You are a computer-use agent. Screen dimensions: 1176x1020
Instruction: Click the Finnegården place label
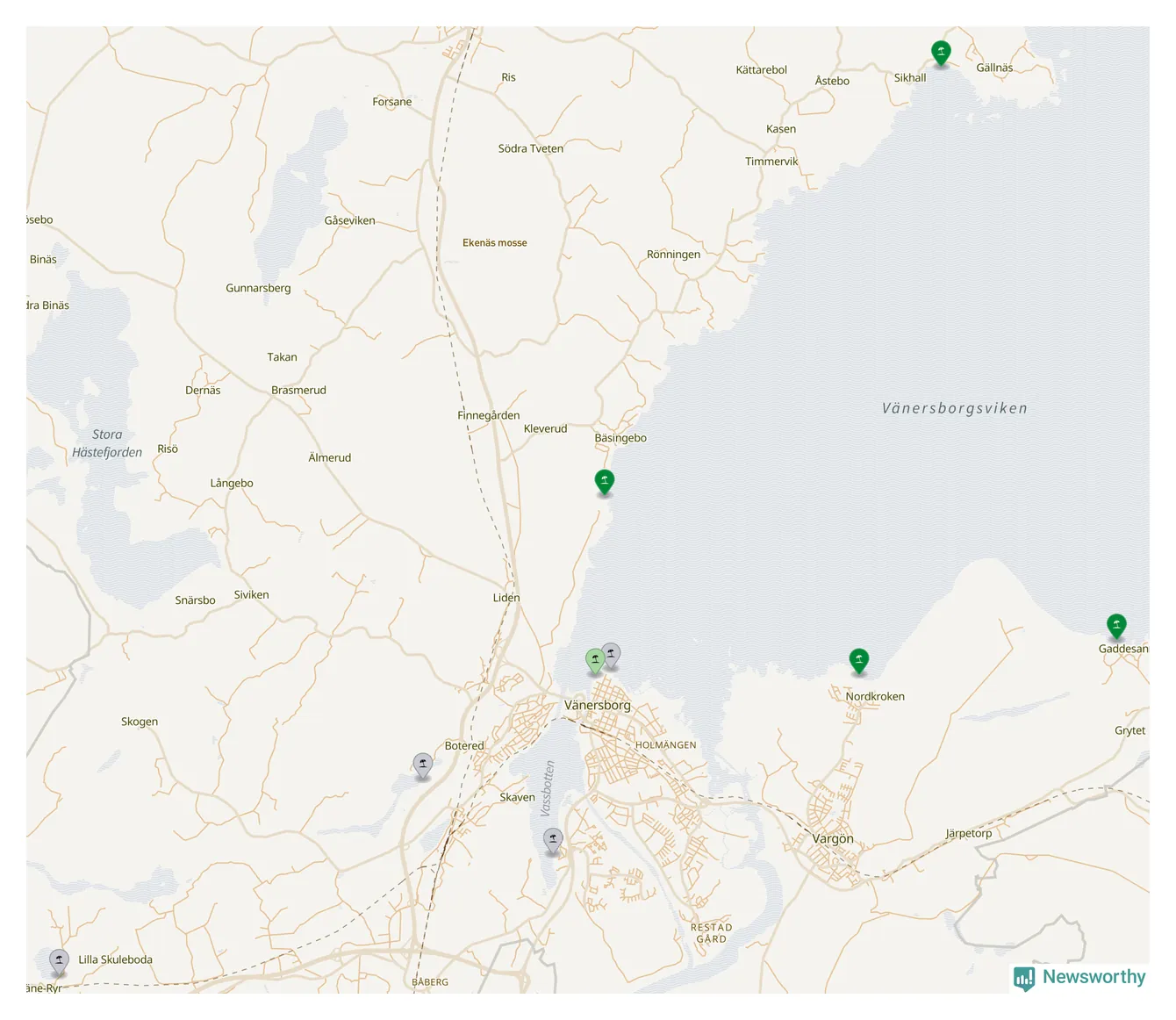tap(488, 415)
